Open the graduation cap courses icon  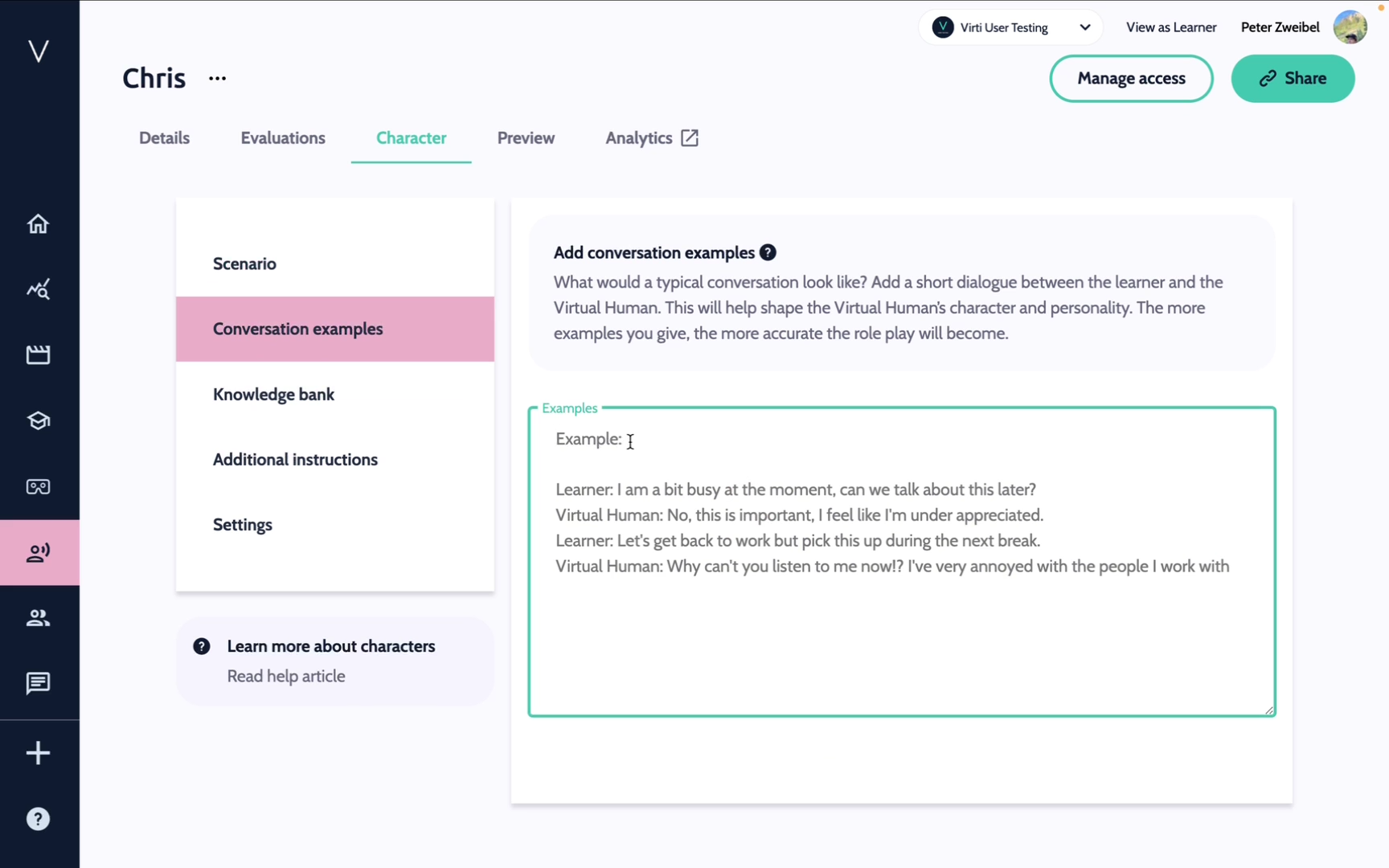pos(38,421)
